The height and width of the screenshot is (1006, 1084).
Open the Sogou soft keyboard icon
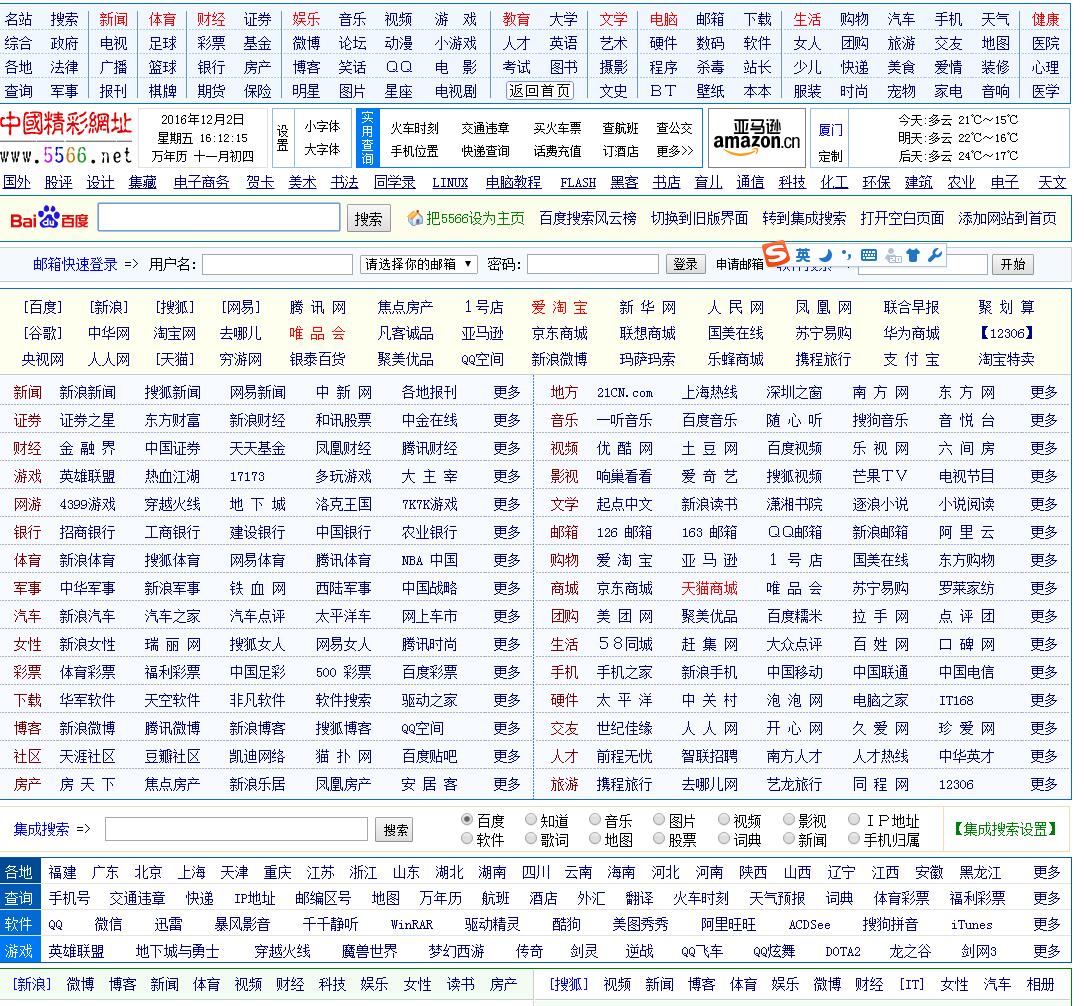(x=869, y=255)
